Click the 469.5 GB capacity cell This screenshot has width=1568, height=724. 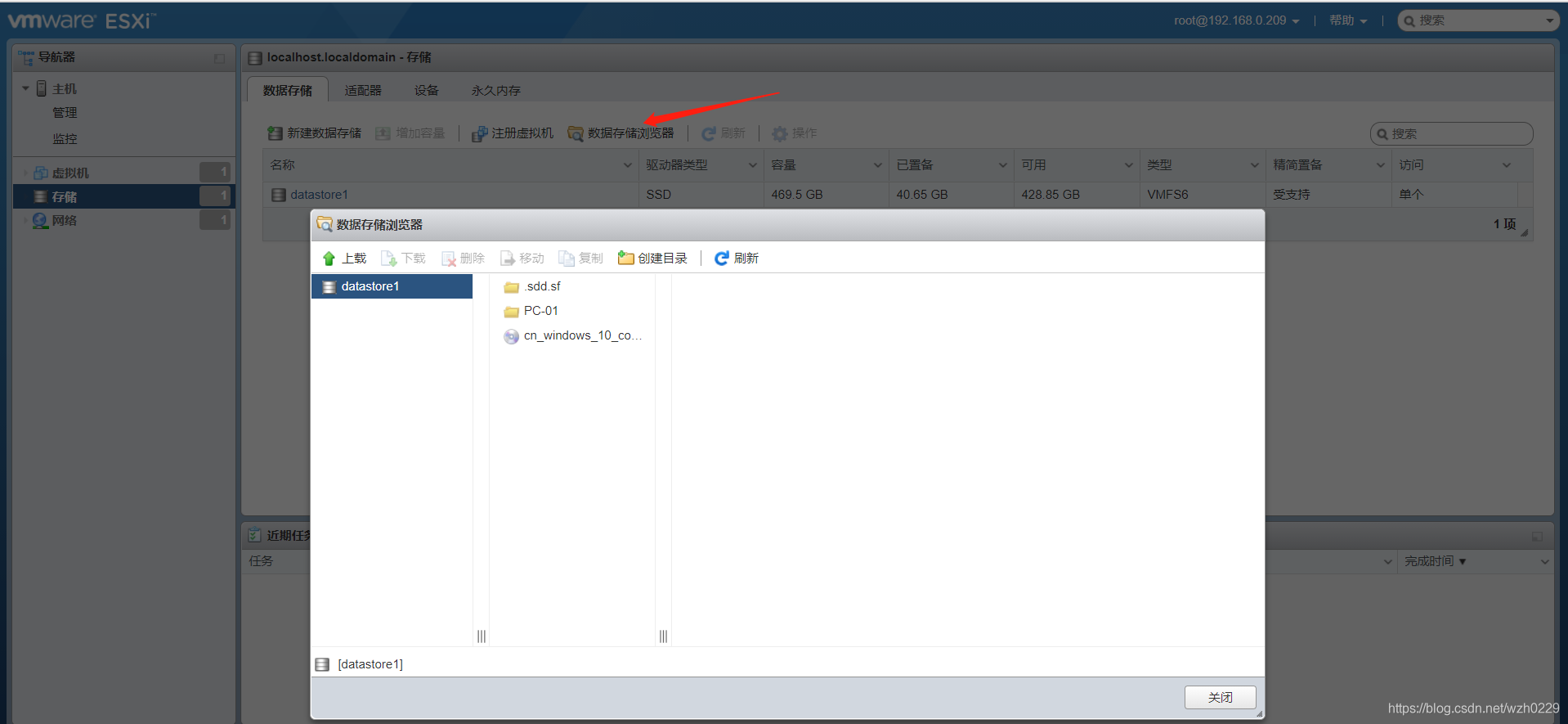point(826,195)
